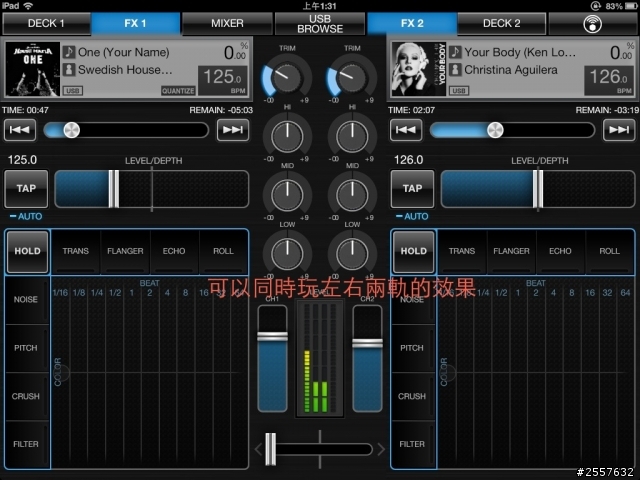Screen dimensions: 640x480
Task: Toggle HOLD on FX 1
Action: coord(27,251)
